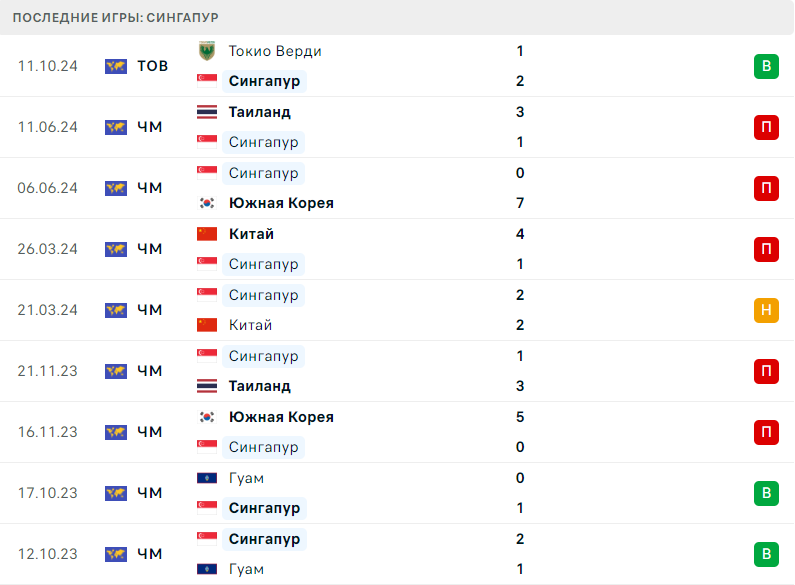Viewport: 795px width, 585px height.
Task: Click the world map icon next to ТОВ
Action: click(x=116, y=66)
